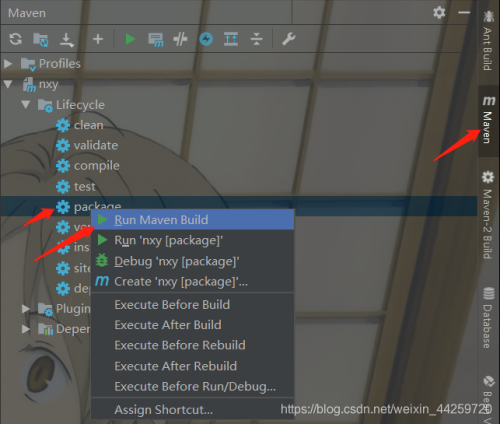500x424 pixels.
Task: Add a Maven project with plus icon
Action: pos(98,39)
